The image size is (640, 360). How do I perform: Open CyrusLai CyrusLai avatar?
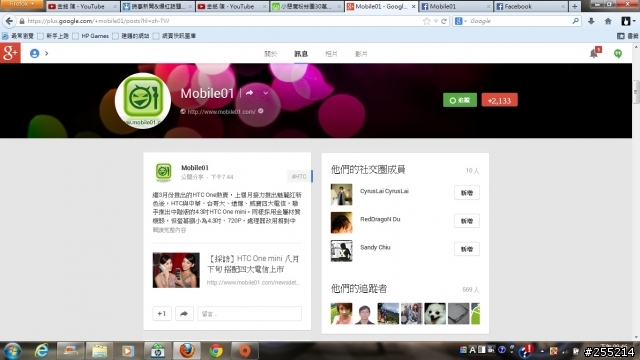pyautogui.click(x=341, y=194)
